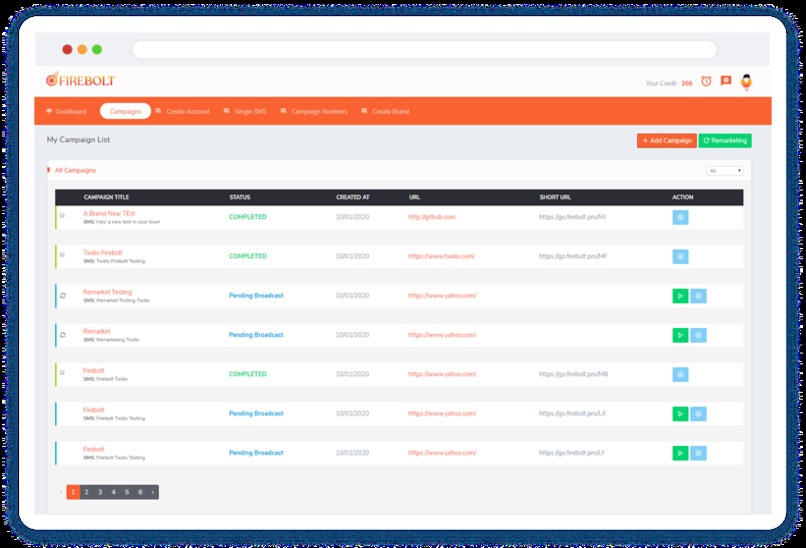Click the refresh icon beside Remarket Testing
Image resolution: width=806 pixels, height=548 pixels.
tap(63, 296)
